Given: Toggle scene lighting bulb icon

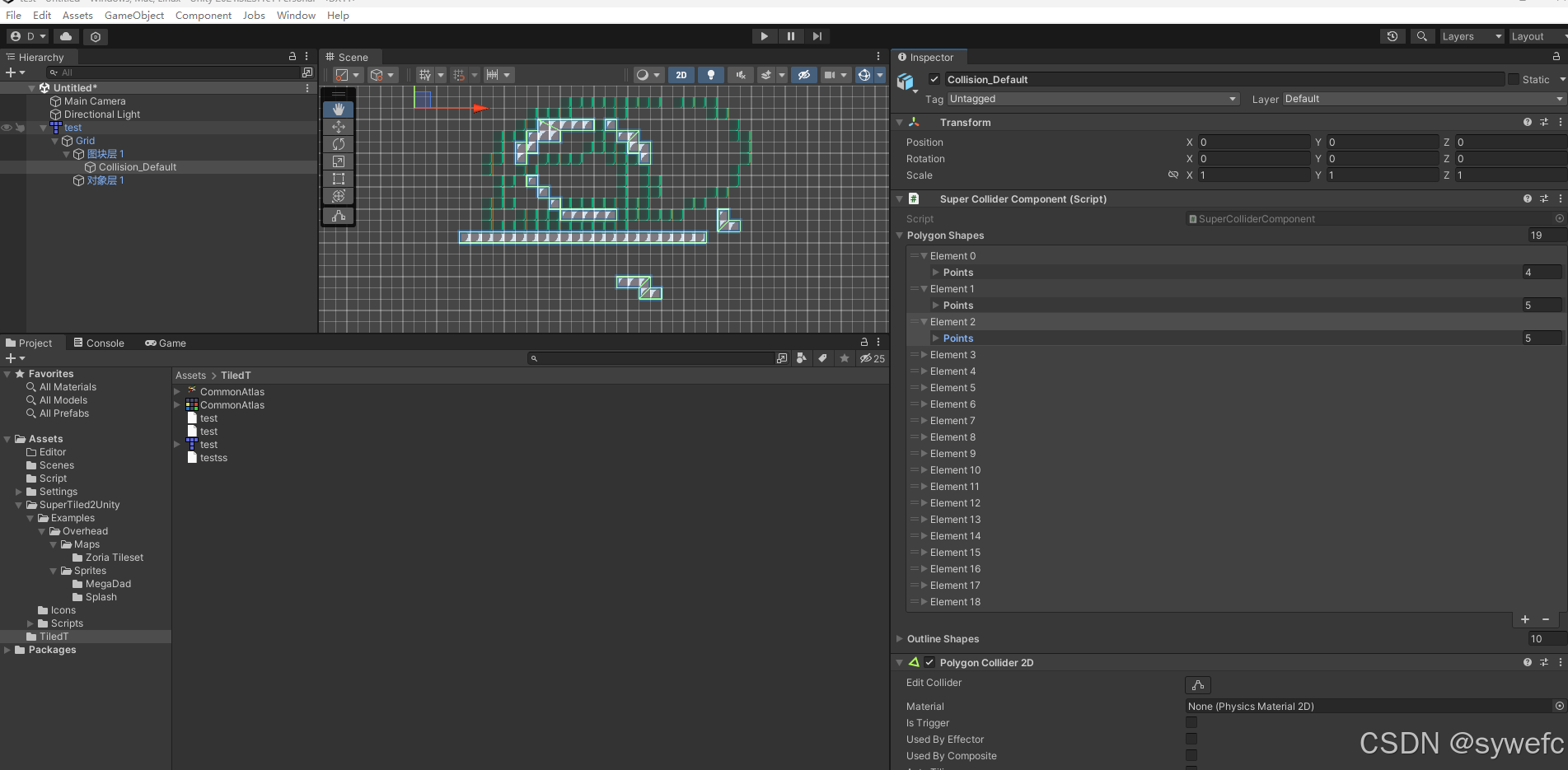Looking at the screenshot, I should tap(711, 75).
